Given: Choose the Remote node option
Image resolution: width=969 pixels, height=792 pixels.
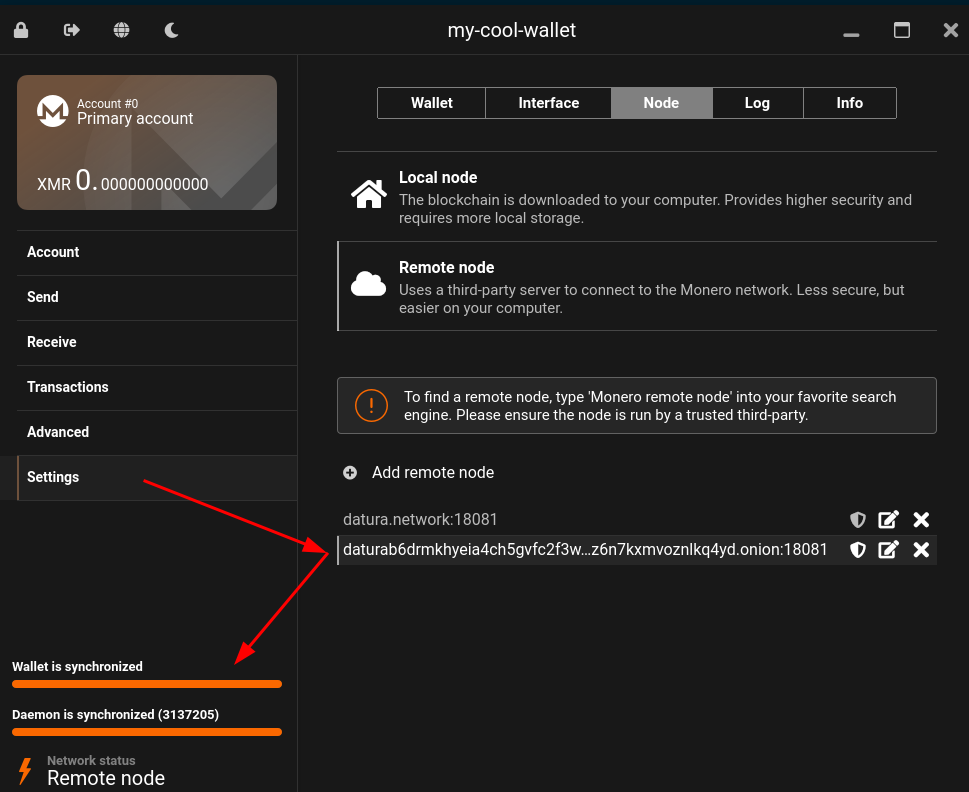Looking at the screenshot, I should (637, 286).
